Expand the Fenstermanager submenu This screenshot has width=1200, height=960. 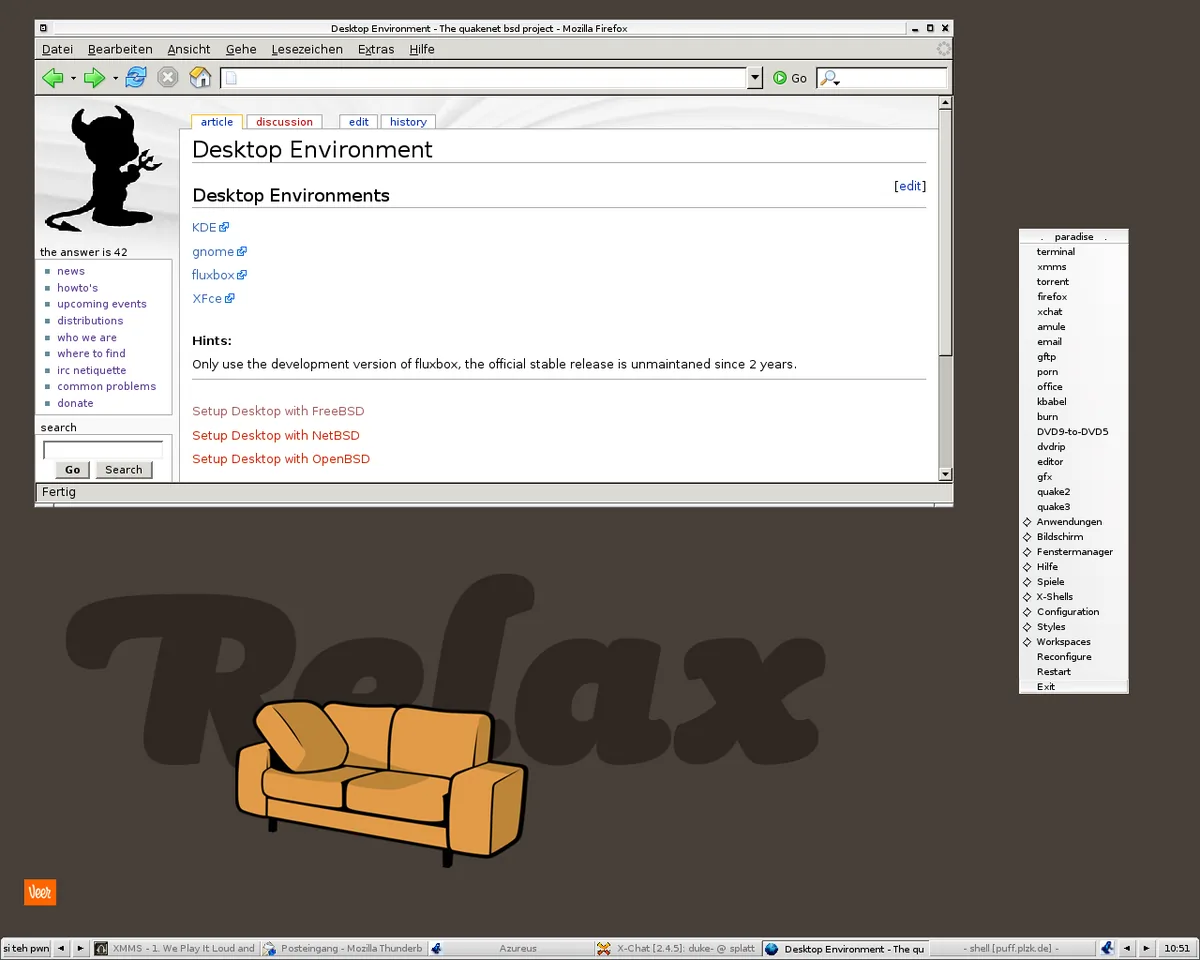click(1074, 552)
